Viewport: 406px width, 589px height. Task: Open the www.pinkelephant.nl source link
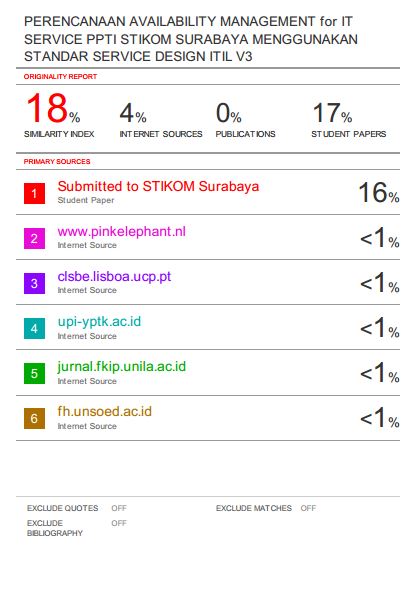coord(121,232)
